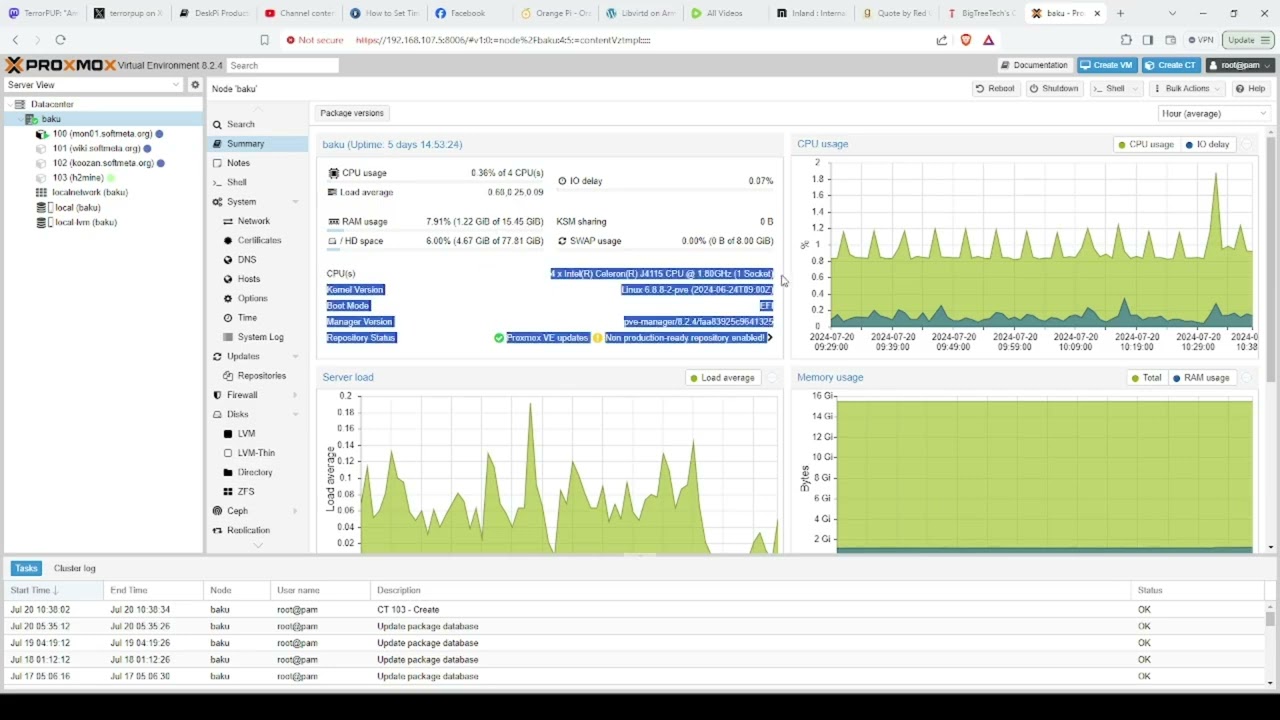Open the Bulk Actions dropdown
Viewport: 1280px width, 720px height.
coord(1187,88)
